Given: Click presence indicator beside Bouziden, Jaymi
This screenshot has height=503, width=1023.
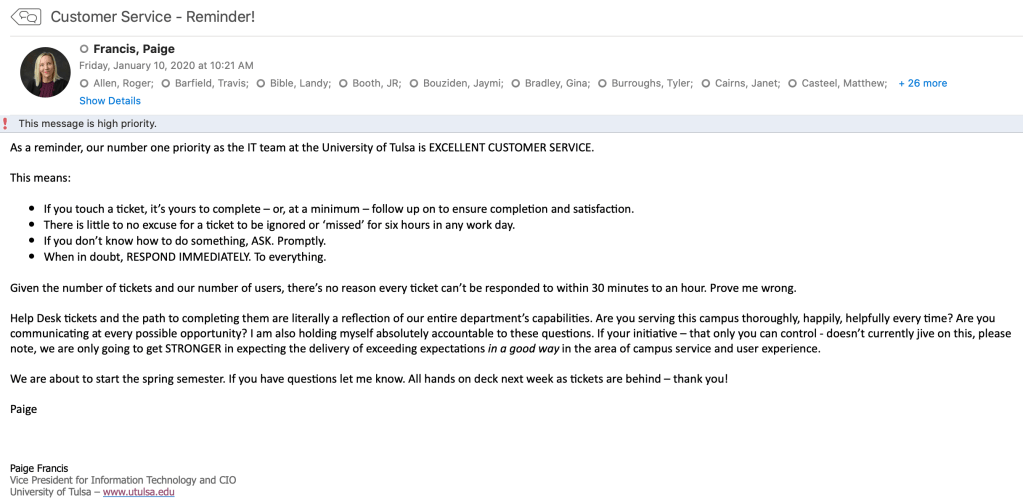Looking at the screenshot, I should point(413,83).
